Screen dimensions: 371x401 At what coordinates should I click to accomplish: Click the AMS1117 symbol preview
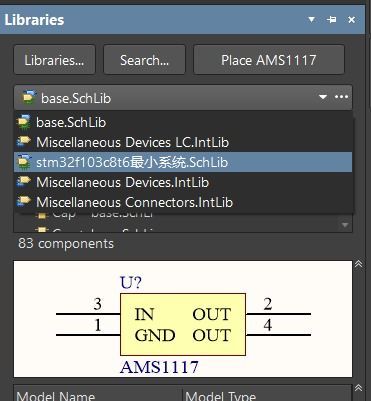[183, 319]
